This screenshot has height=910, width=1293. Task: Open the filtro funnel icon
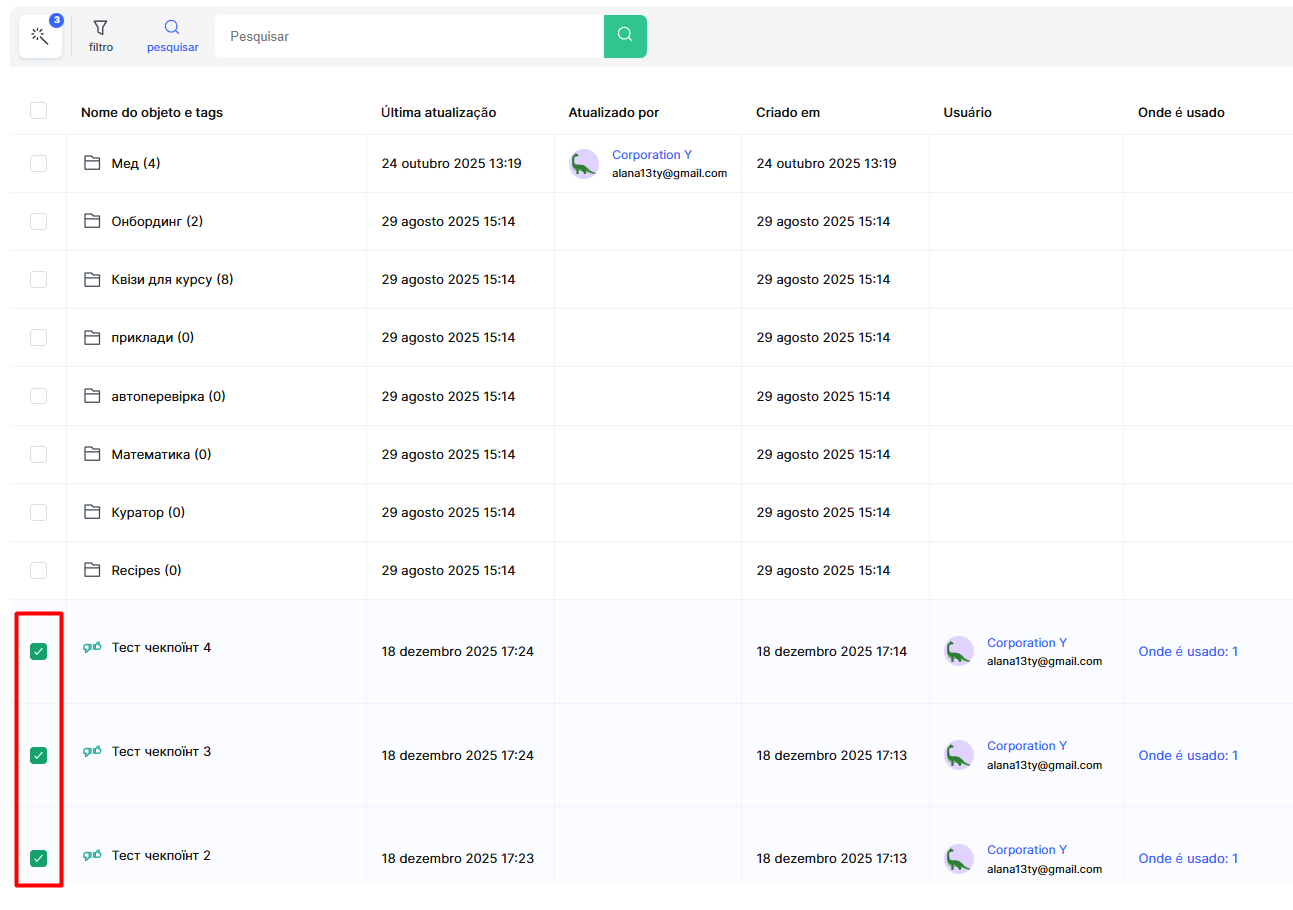click(100, 28)
